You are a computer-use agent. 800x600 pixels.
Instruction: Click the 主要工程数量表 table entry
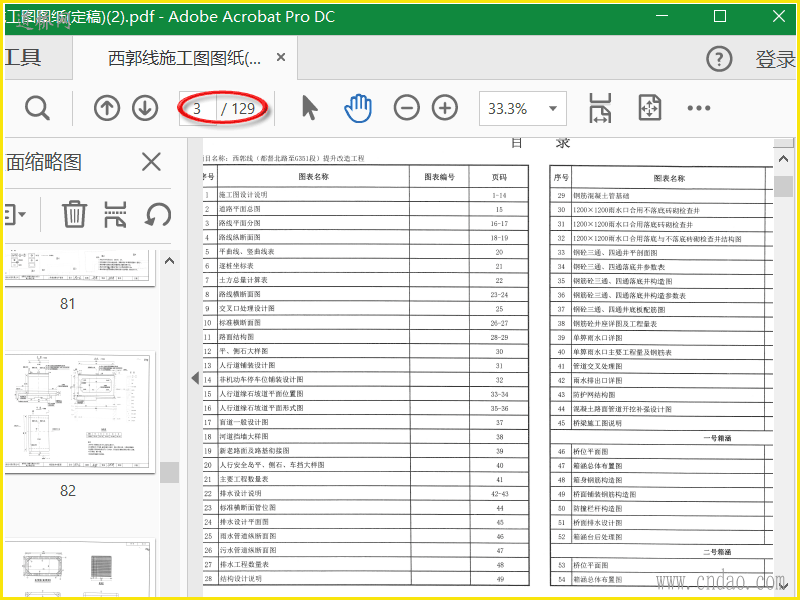tap(243, 480)
